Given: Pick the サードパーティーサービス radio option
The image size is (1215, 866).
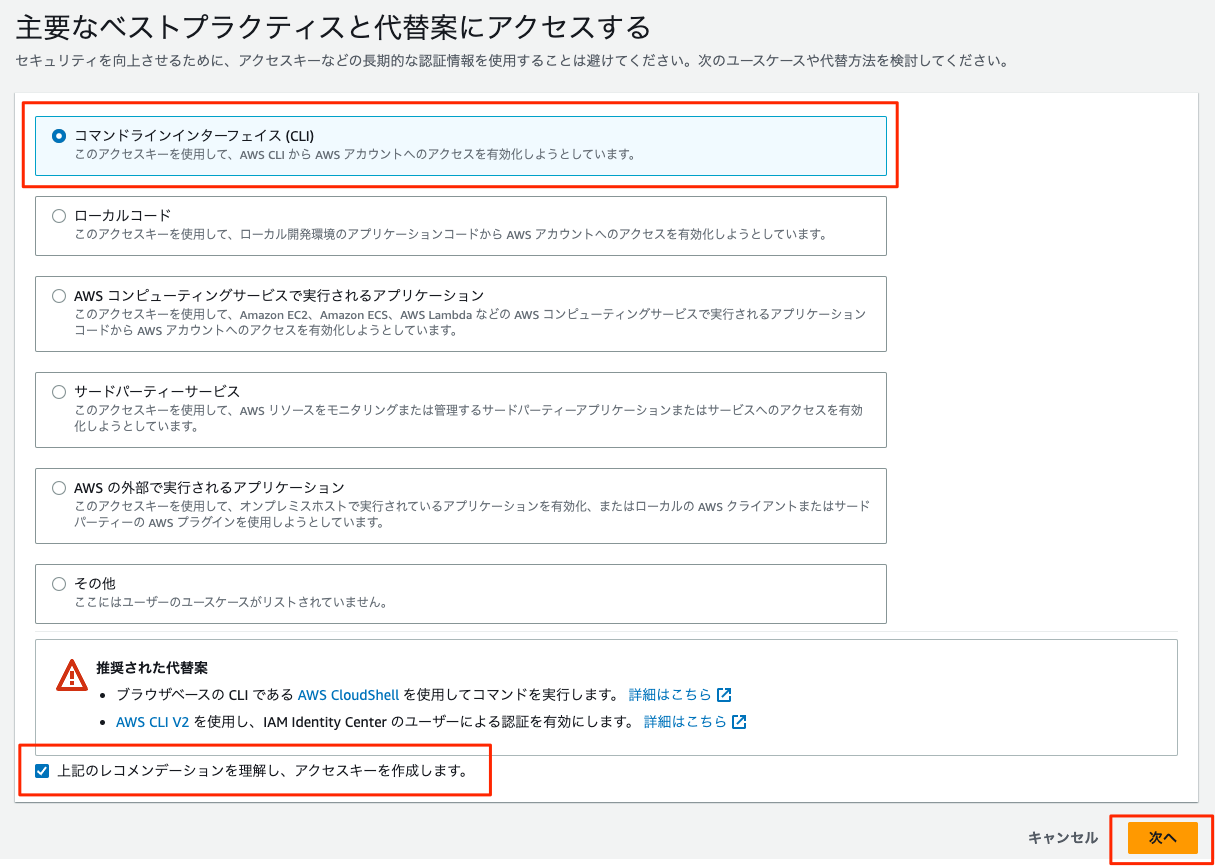Looking at the screenshot, I should 59,391.
